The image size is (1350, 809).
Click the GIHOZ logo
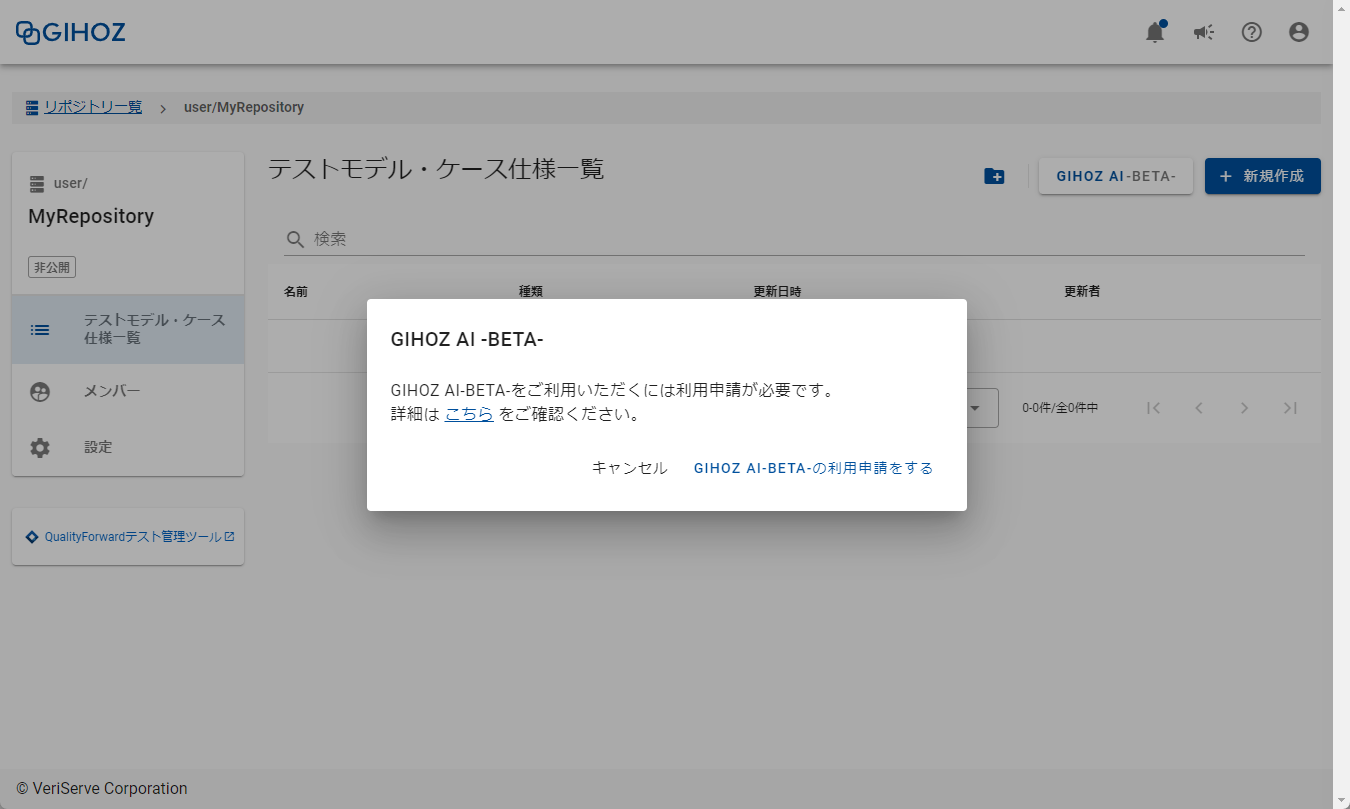(71, 32)
